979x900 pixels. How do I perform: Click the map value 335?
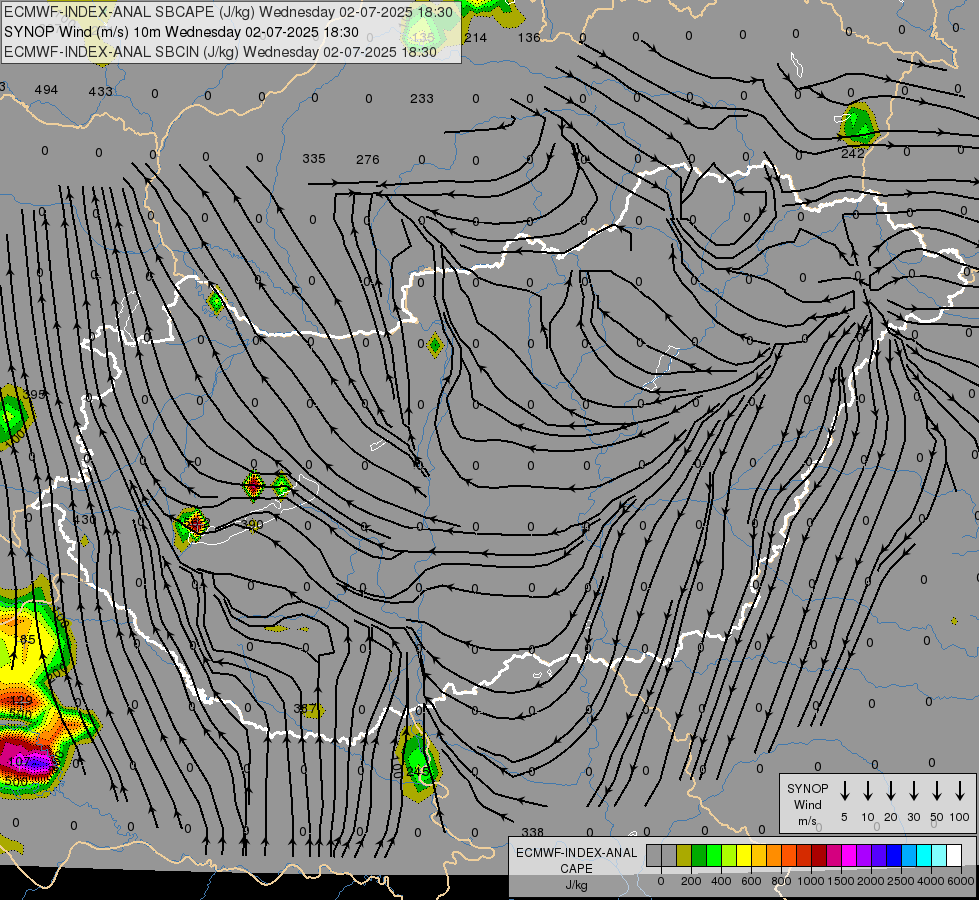tap(314, 159)
